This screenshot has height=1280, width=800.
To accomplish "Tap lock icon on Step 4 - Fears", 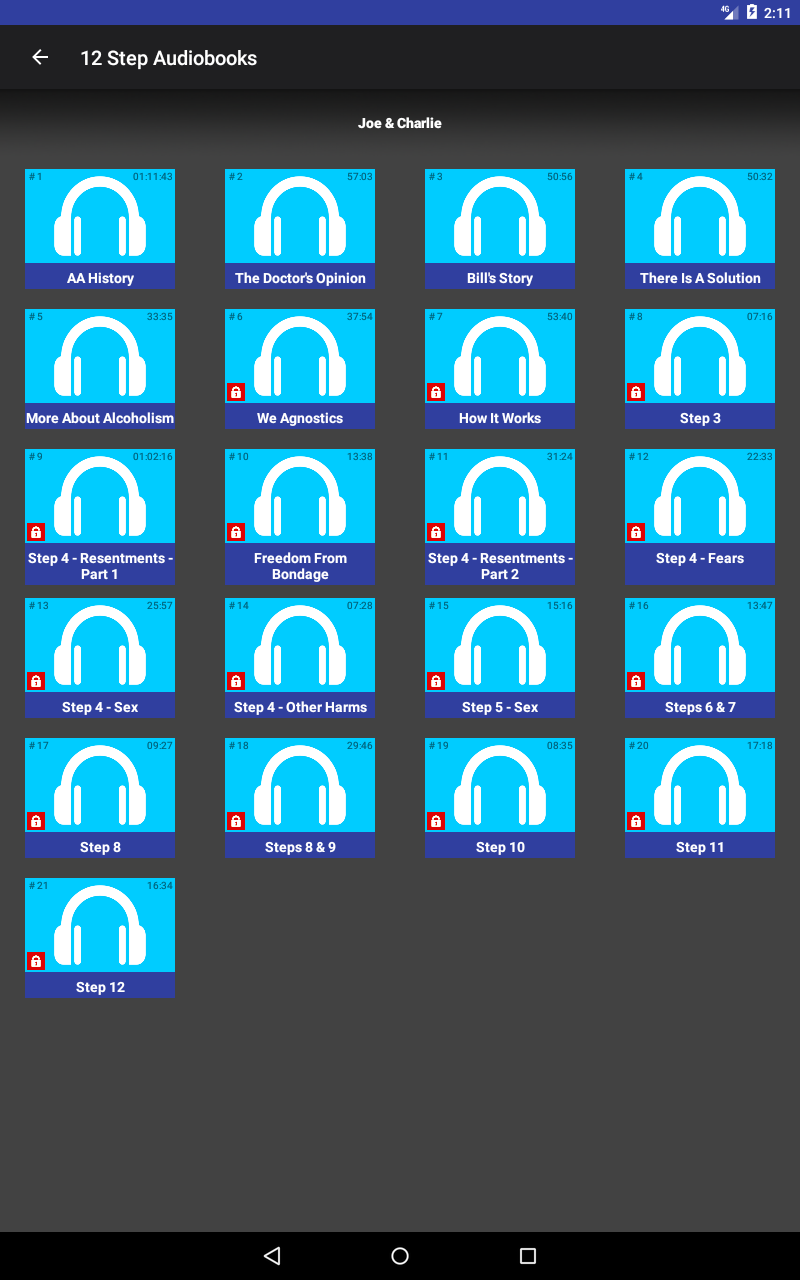I will [636, 532].
